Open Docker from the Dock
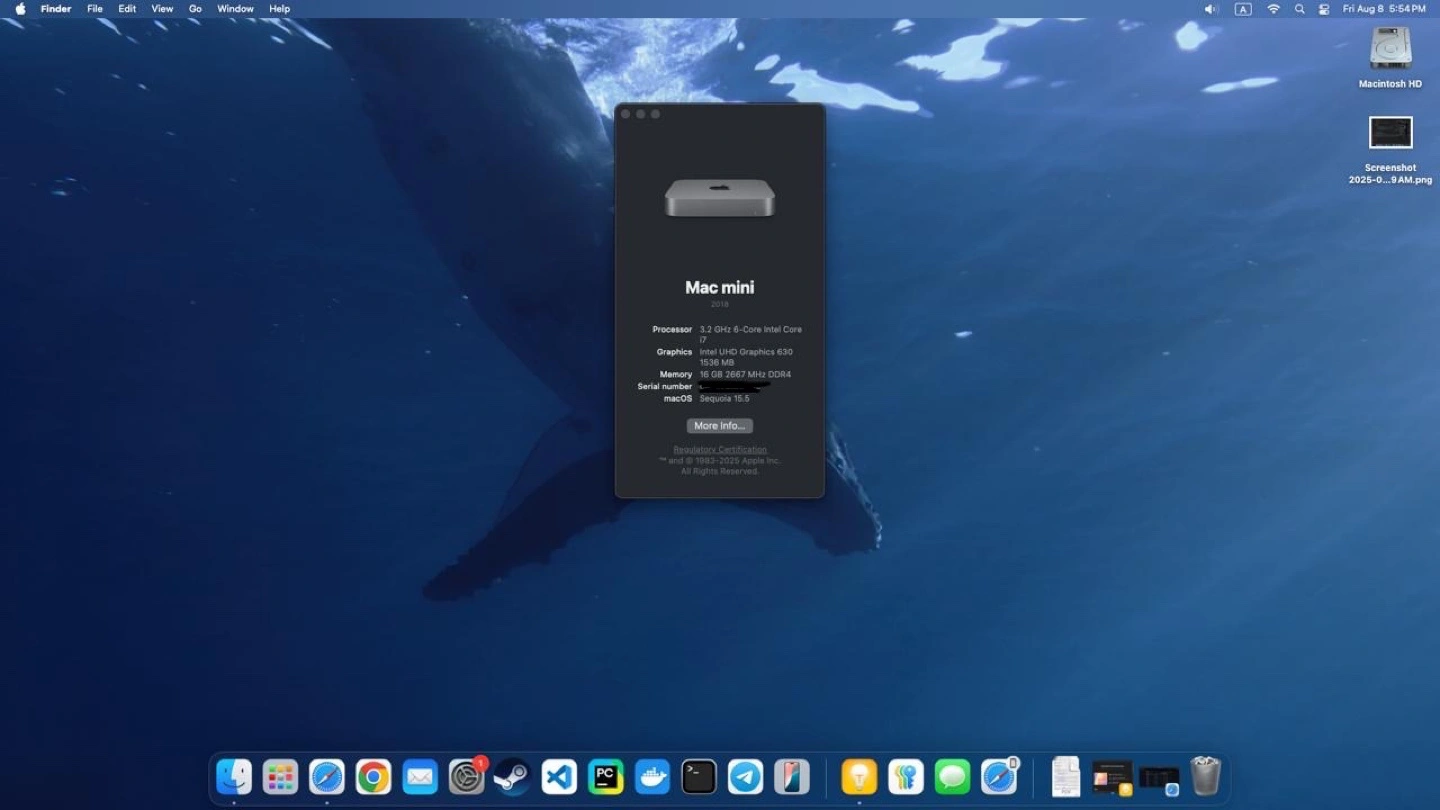Viewport: 1440px width, 810px height. tap(652, 777)
